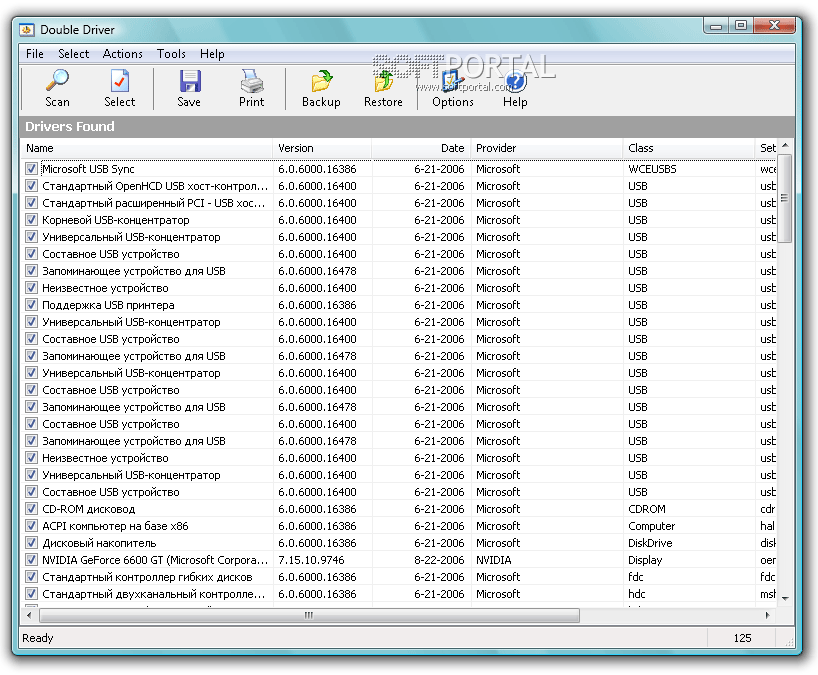This screenshot has height=675, width=818.
Task: Click the Select toolbar icon
Action: tap(119, 81)
